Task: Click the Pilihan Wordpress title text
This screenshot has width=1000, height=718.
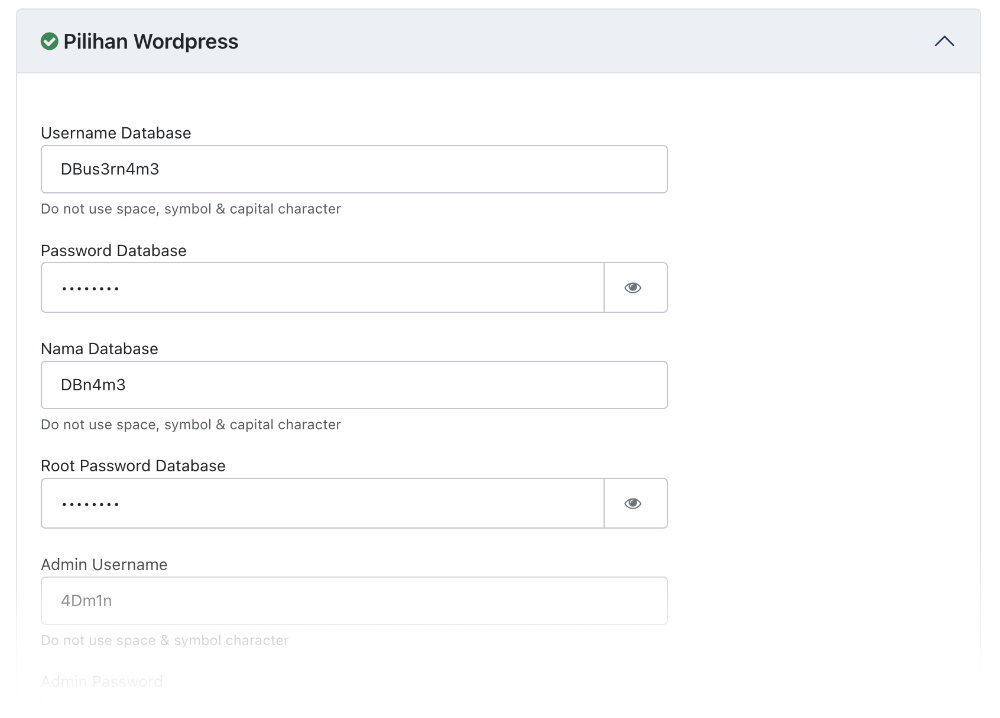Action: 150,41
